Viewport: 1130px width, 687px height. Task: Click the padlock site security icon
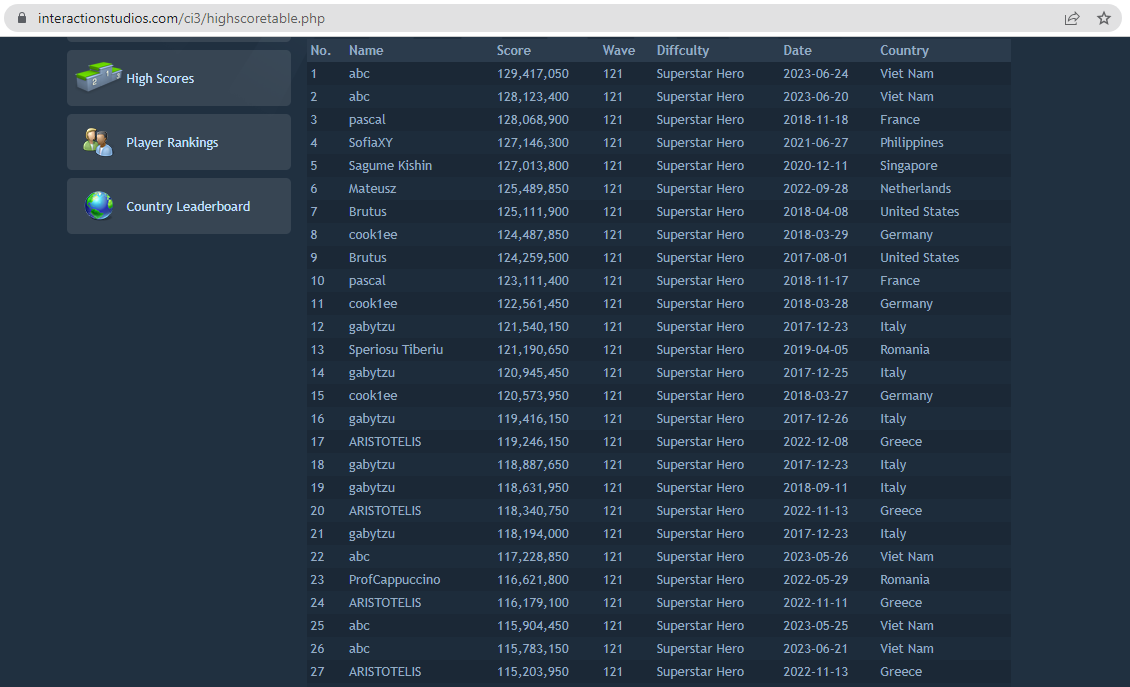pos(22,18)
